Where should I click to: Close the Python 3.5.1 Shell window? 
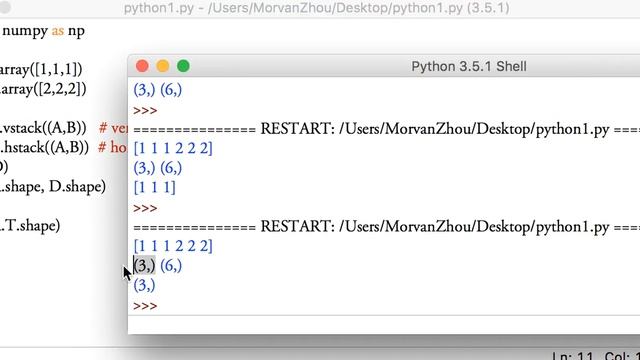(142, 66)
